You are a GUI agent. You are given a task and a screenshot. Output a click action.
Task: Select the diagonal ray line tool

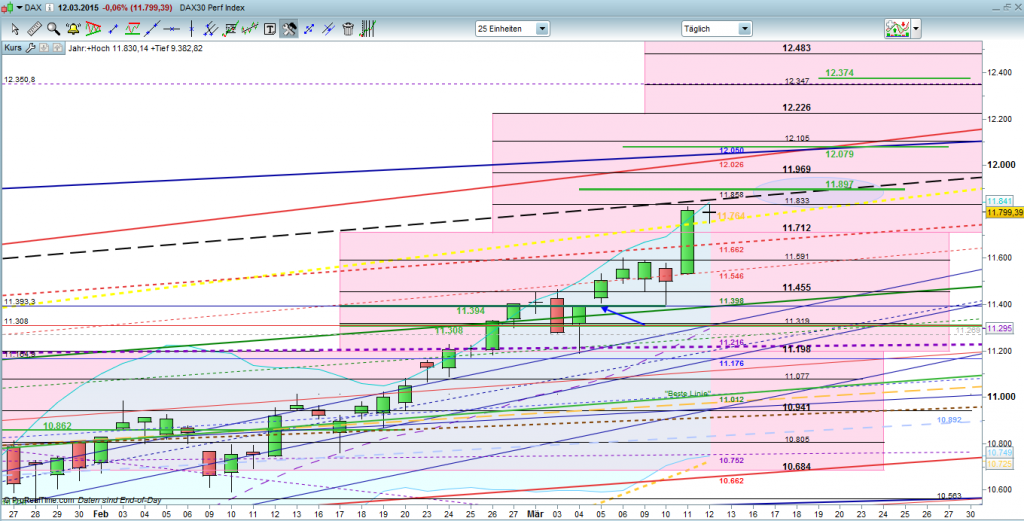click(x=152, y=29)
